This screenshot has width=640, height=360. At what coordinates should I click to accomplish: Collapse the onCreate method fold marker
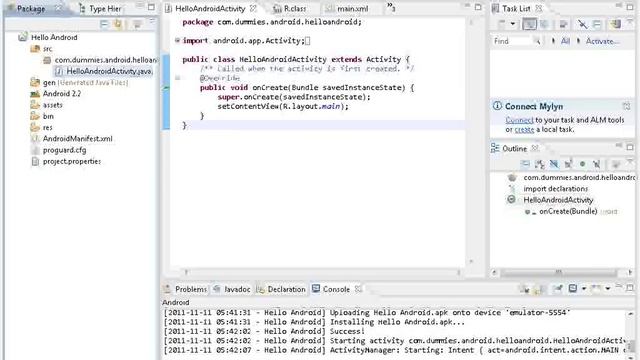178,78
